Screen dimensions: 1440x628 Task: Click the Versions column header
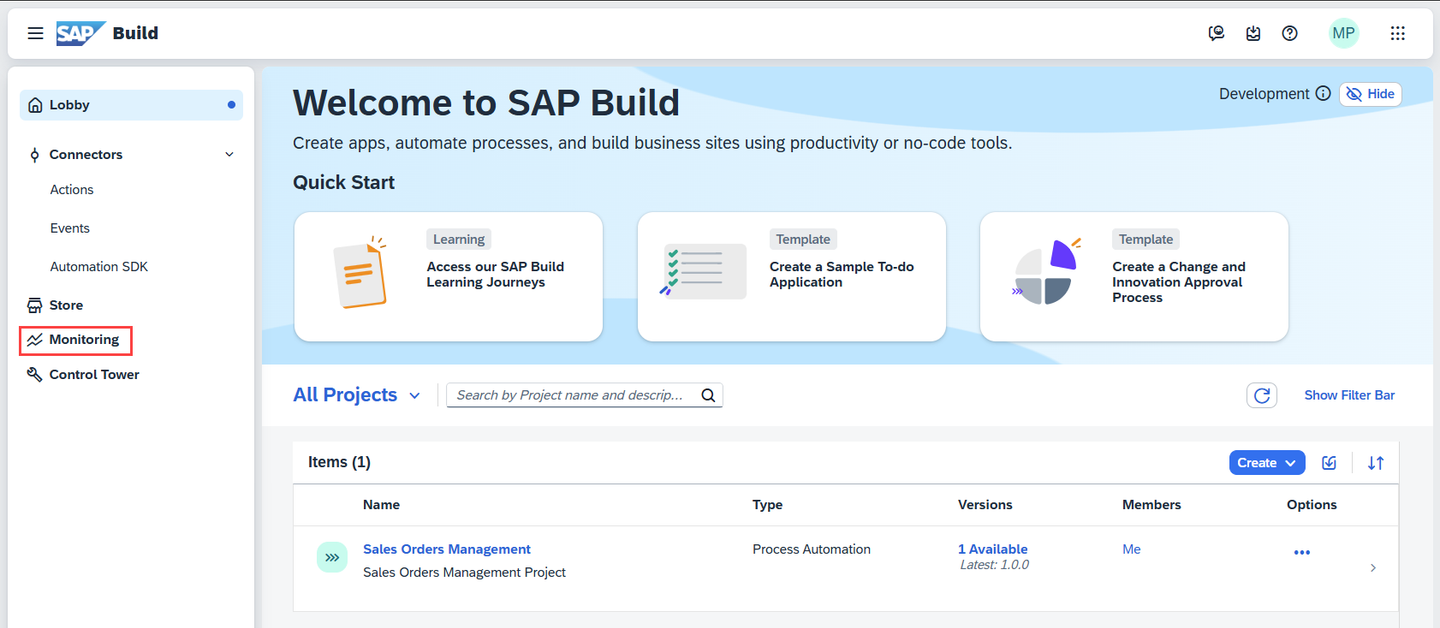985,505
